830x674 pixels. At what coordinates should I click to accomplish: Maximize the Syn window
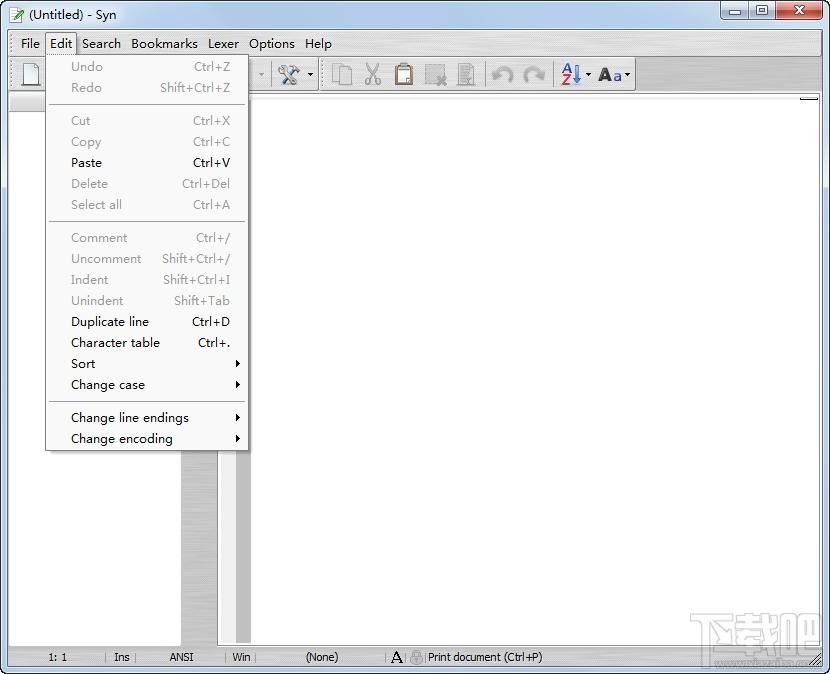(x=762, y=11)
